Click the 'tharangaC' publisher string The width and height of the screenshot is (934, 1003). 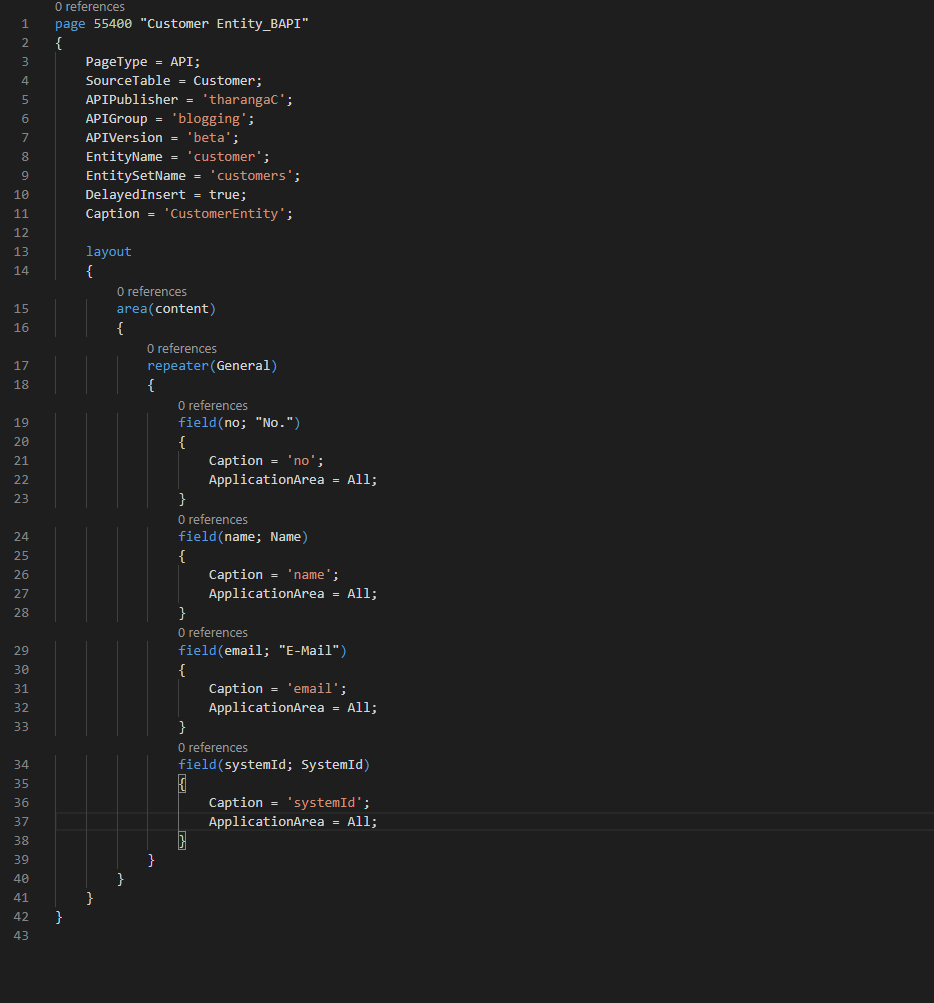[x=243, y=100]
